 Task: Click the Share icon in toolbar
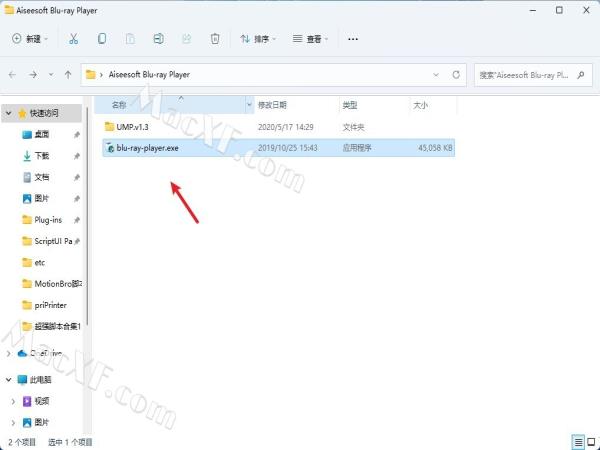point(187,39)
